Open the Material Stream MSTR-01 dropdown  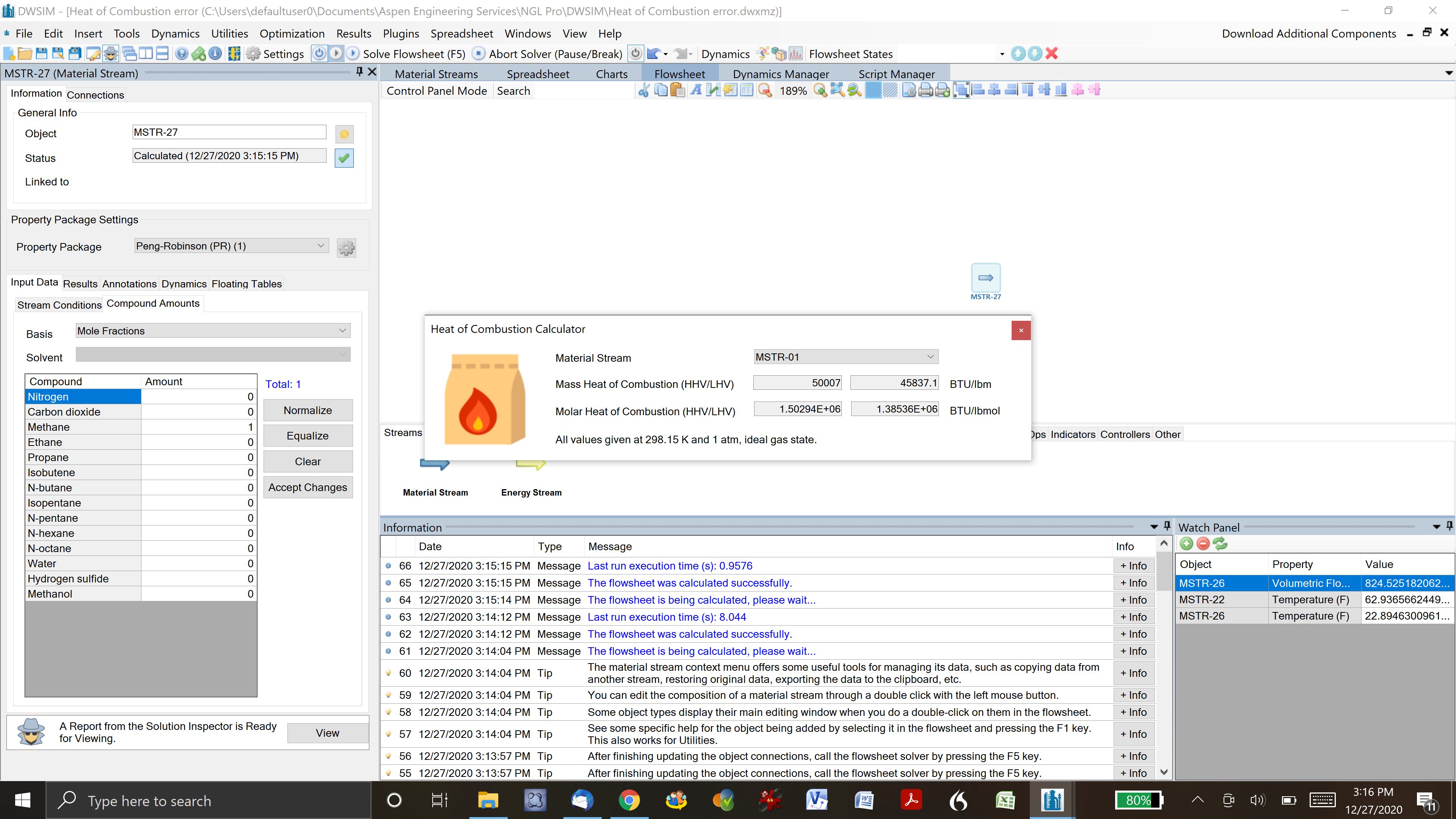pyautogui.click(x=930, y=357)
